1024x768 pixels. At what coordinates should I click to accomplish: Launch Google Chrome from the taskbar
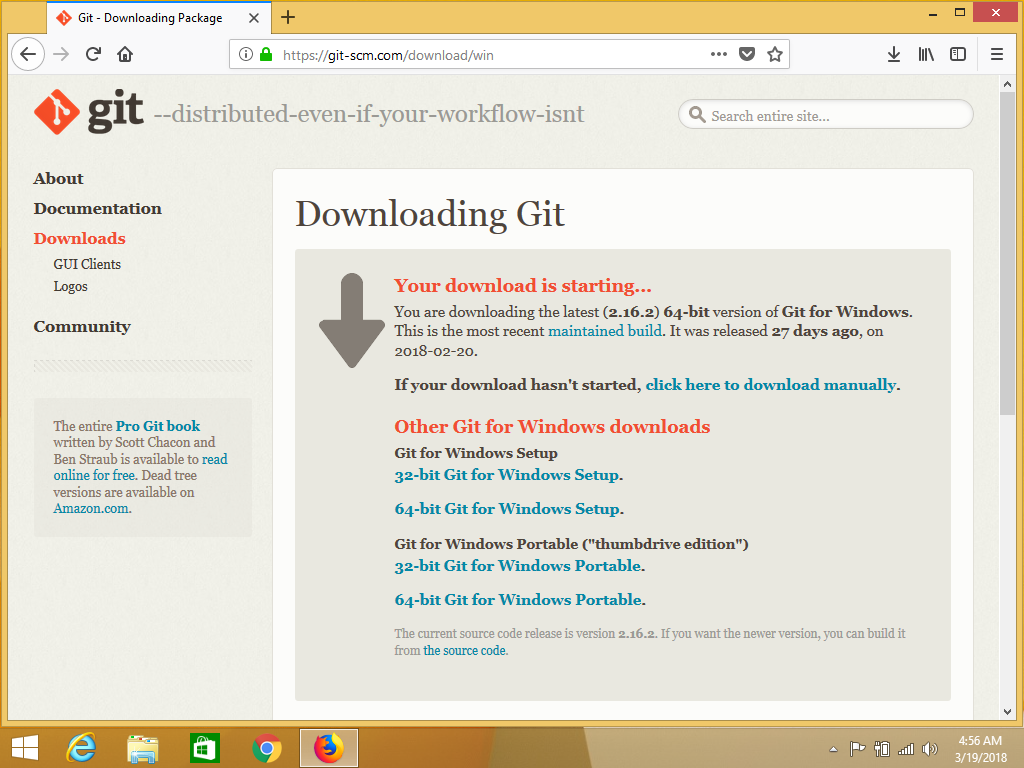(266, 747)
